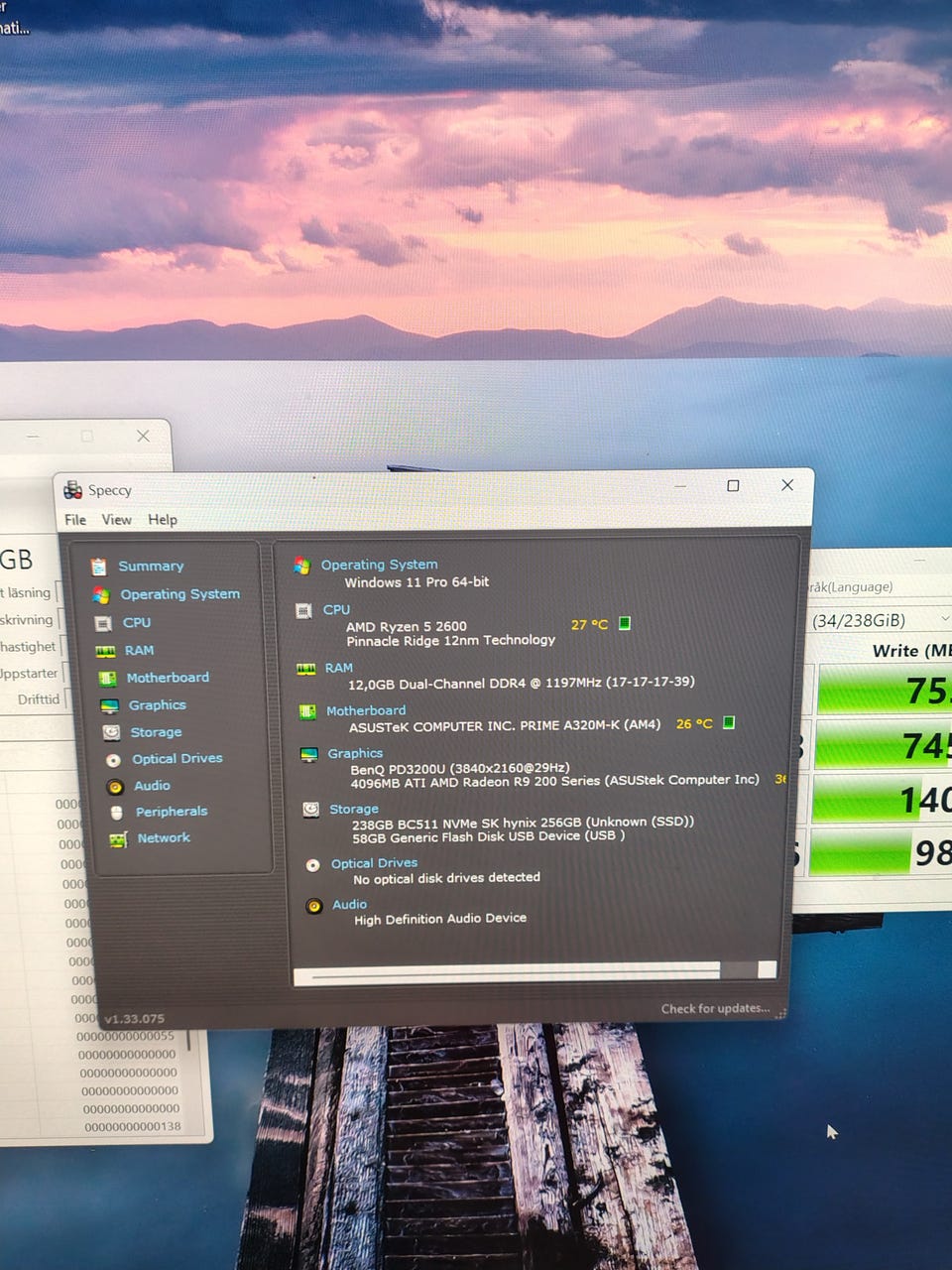Close the background window behind Speccy on left
952x1270 pixels.
(143, 436)
